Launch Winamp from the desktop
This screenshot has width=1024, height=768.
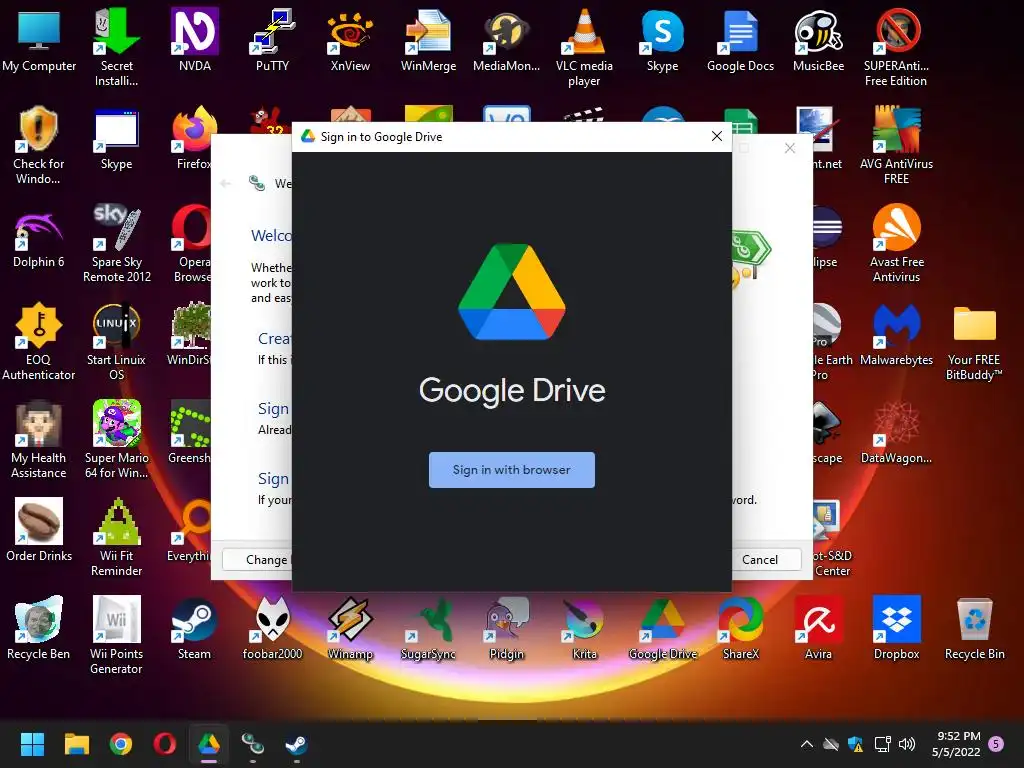pos(350,628)
